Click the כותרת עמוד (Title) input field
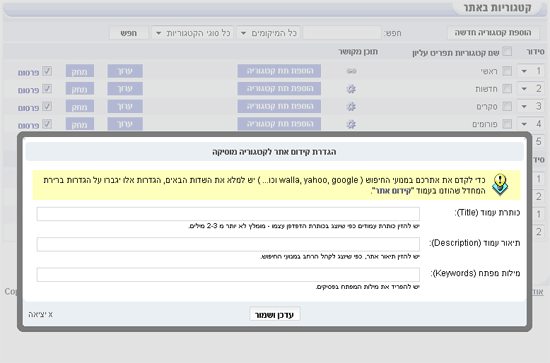550x363 pixels. pos(228,214)
